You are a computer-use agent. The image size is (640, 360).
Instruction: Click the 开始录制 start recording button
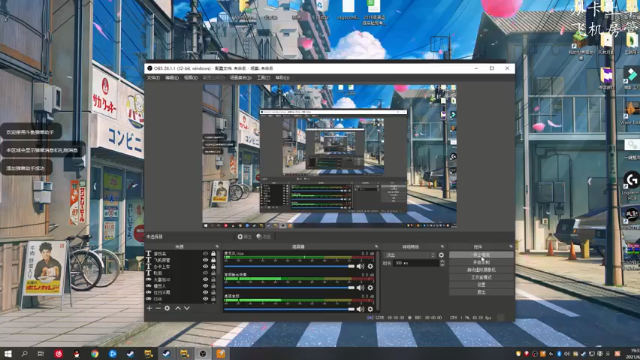click(481, 262)
